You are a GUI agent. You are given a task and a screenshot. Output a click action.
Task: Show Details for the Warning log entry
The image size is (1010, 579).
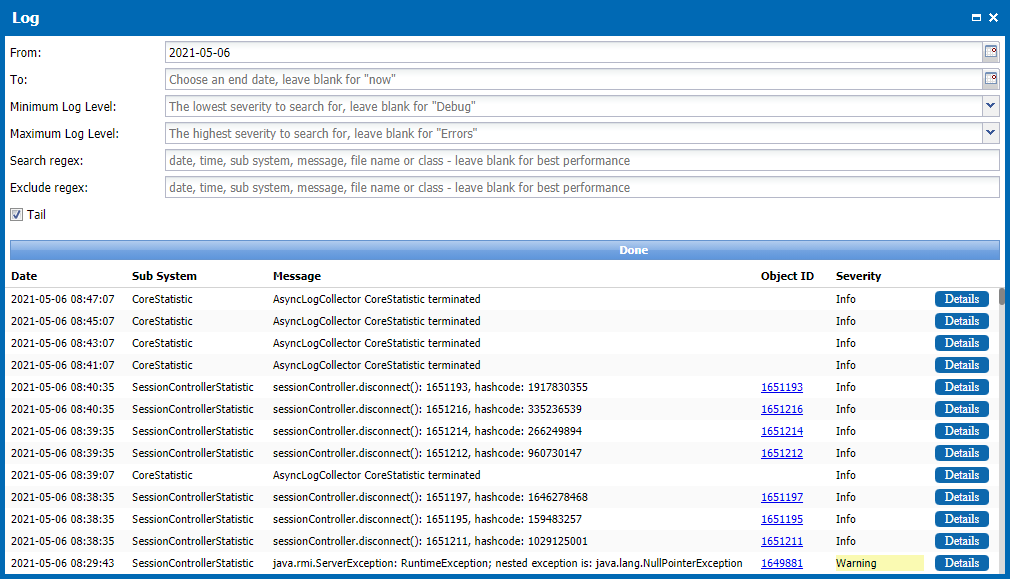962,563
